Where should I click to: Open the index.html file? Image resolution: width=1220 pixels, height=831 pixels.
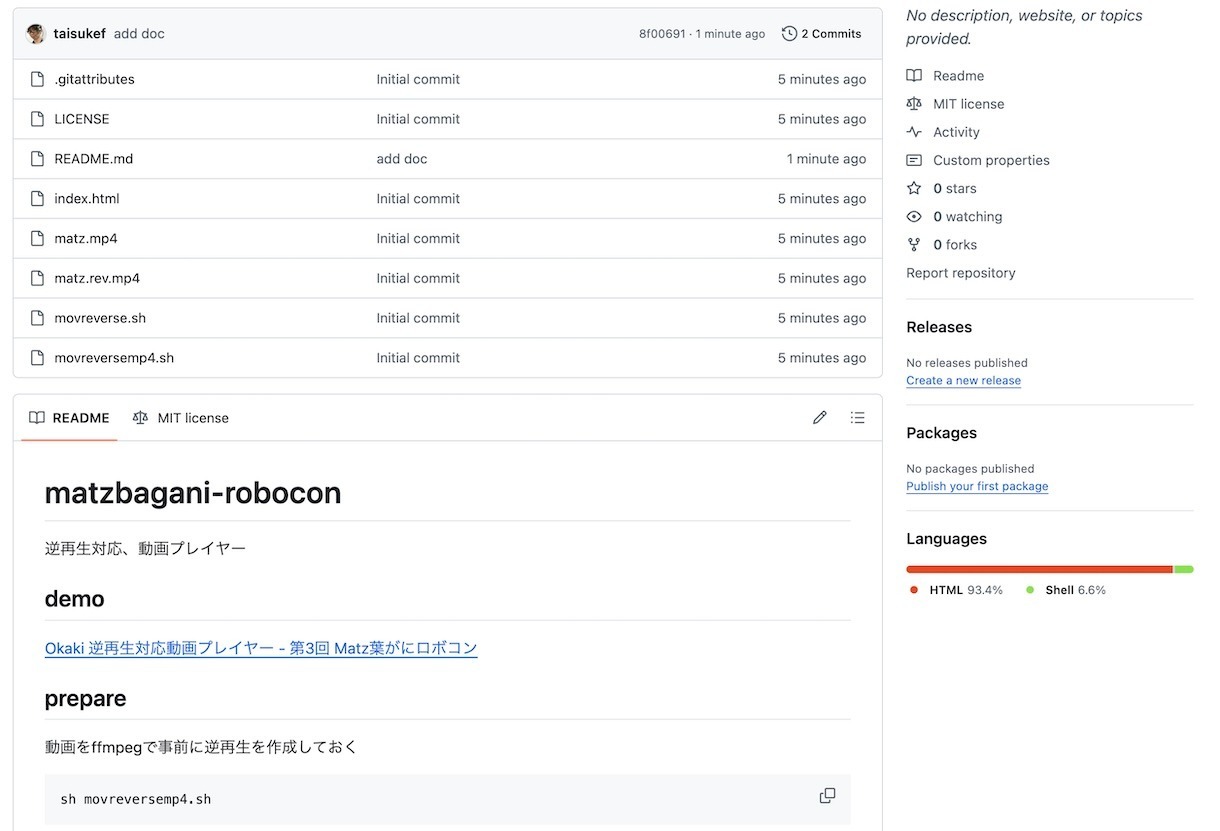pyautogui.click(x=87, y=199)
